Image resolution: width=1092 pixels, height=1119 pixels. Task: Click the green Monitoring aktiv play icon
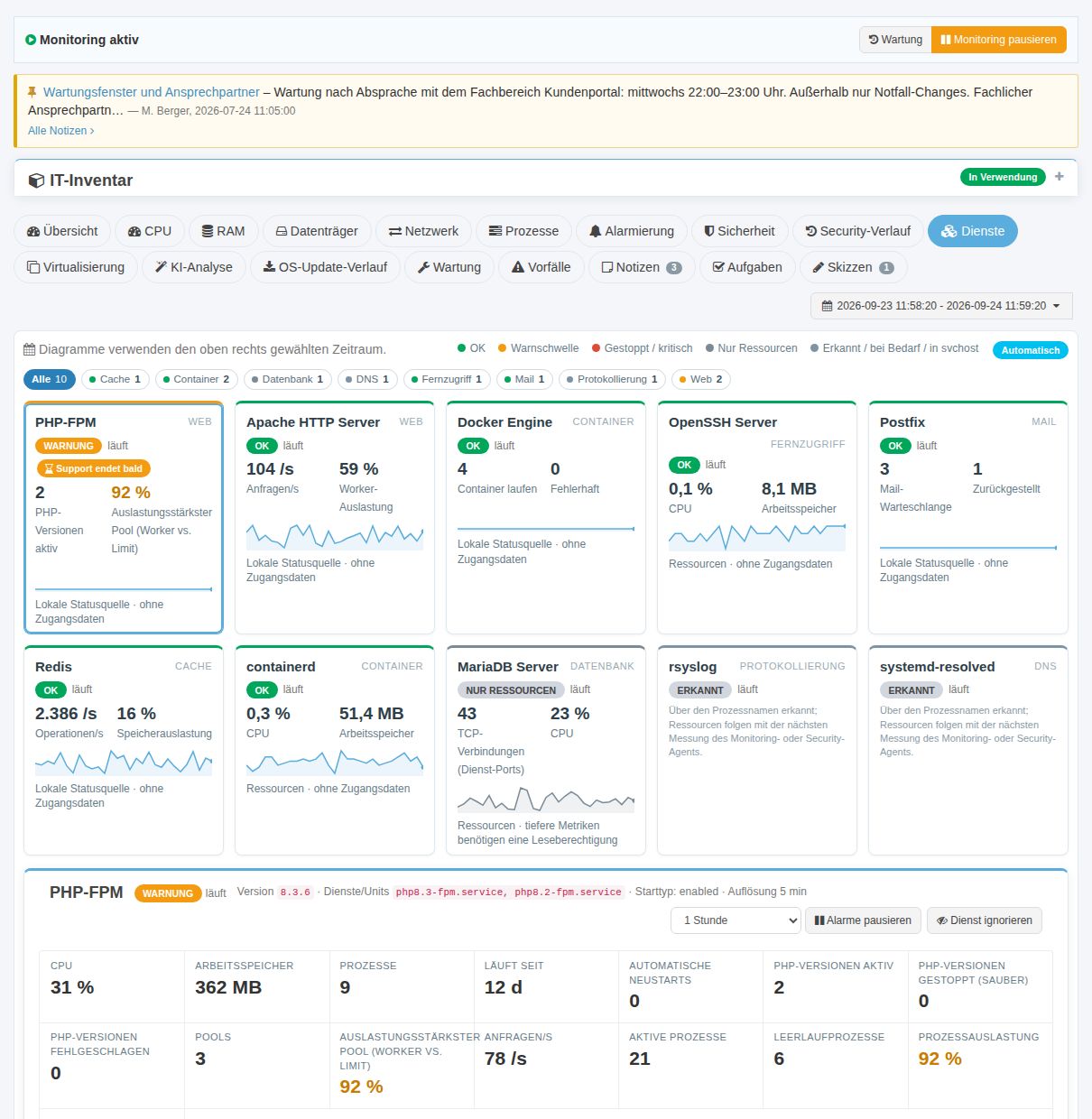[31, 40]
